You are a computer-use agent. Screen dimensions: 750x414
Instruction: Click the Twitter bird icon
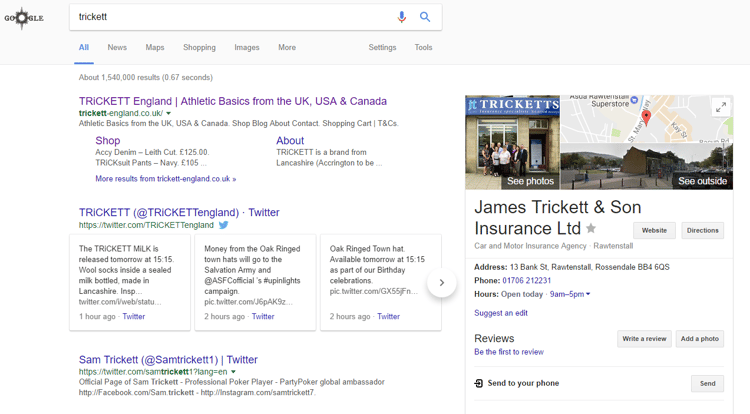point(224,225)
